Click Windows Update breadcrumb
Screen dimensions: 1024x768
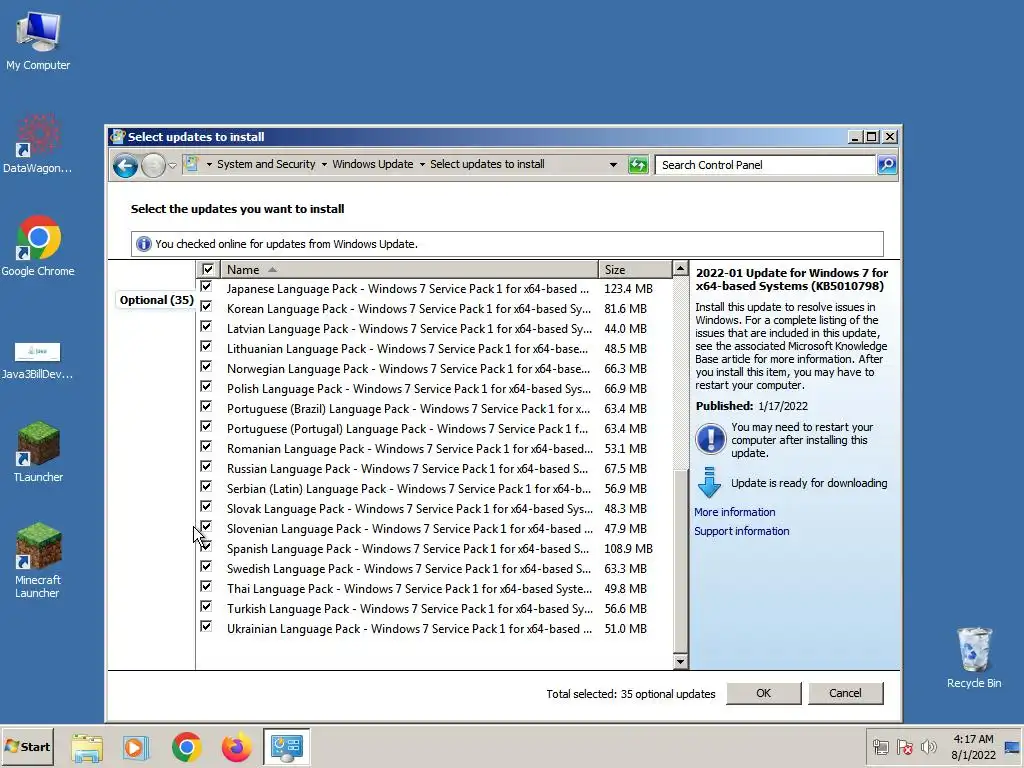[373, 165]
